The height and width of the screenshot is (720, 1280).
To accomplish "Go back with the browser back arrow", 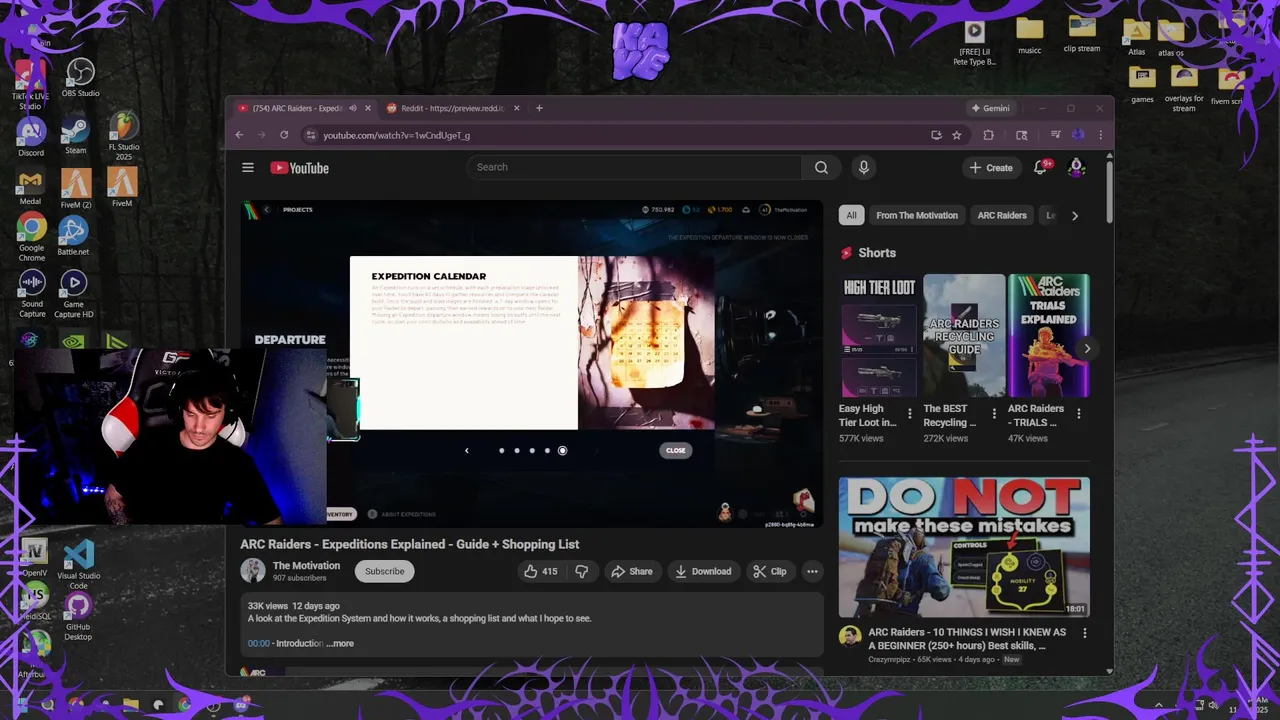I will pos(239,135).
